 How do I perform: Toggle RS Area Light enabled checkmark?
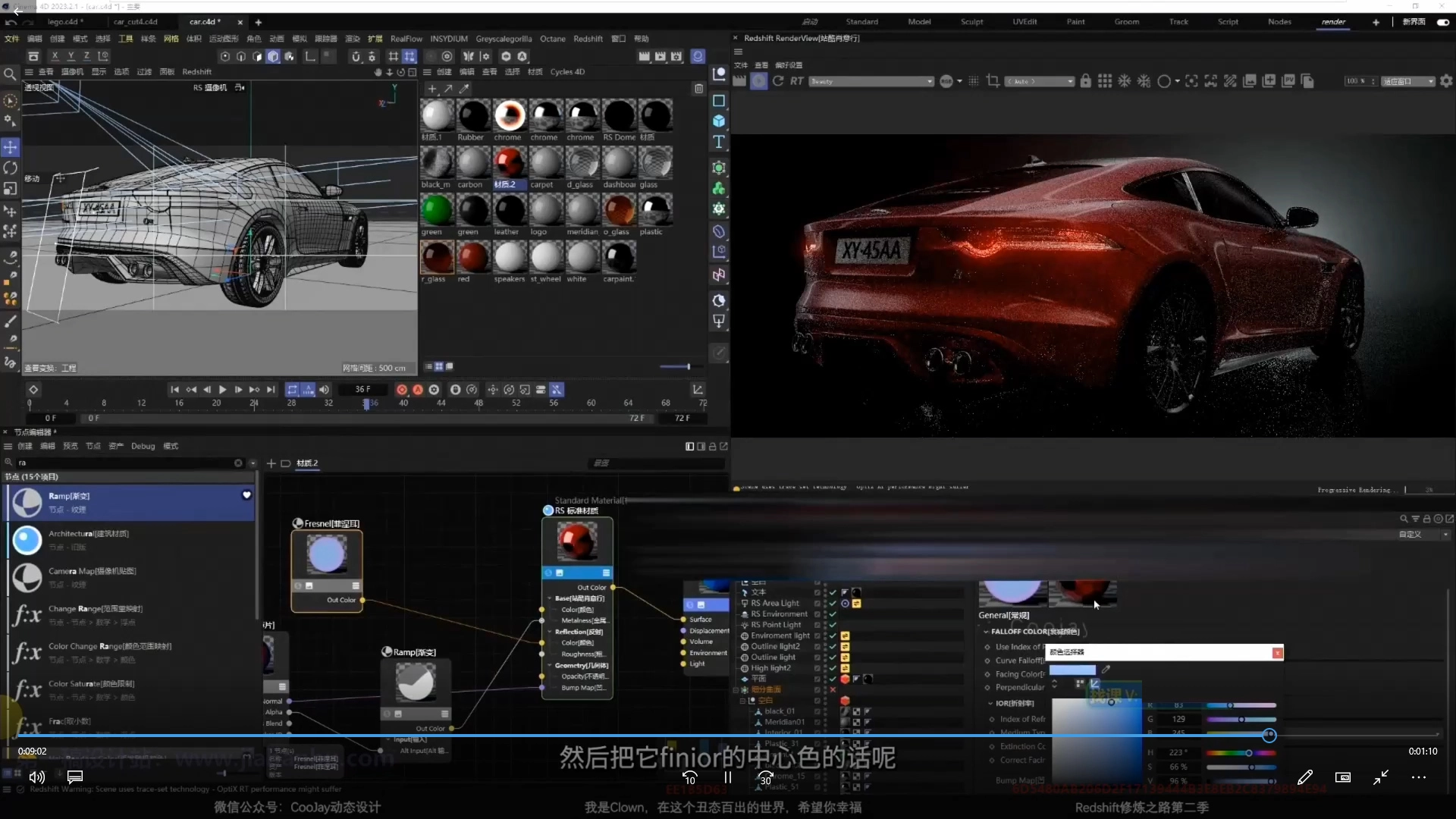pos(833,604)
